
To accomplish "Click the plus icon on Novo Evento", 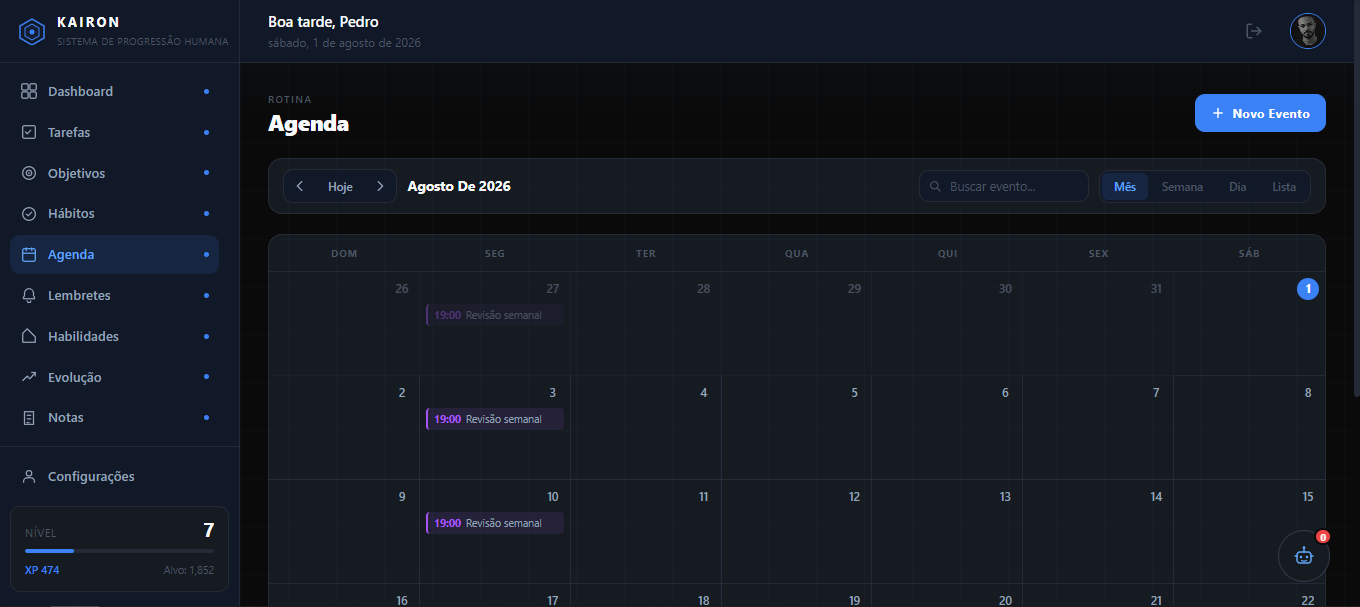I will tap(1218, 113).
